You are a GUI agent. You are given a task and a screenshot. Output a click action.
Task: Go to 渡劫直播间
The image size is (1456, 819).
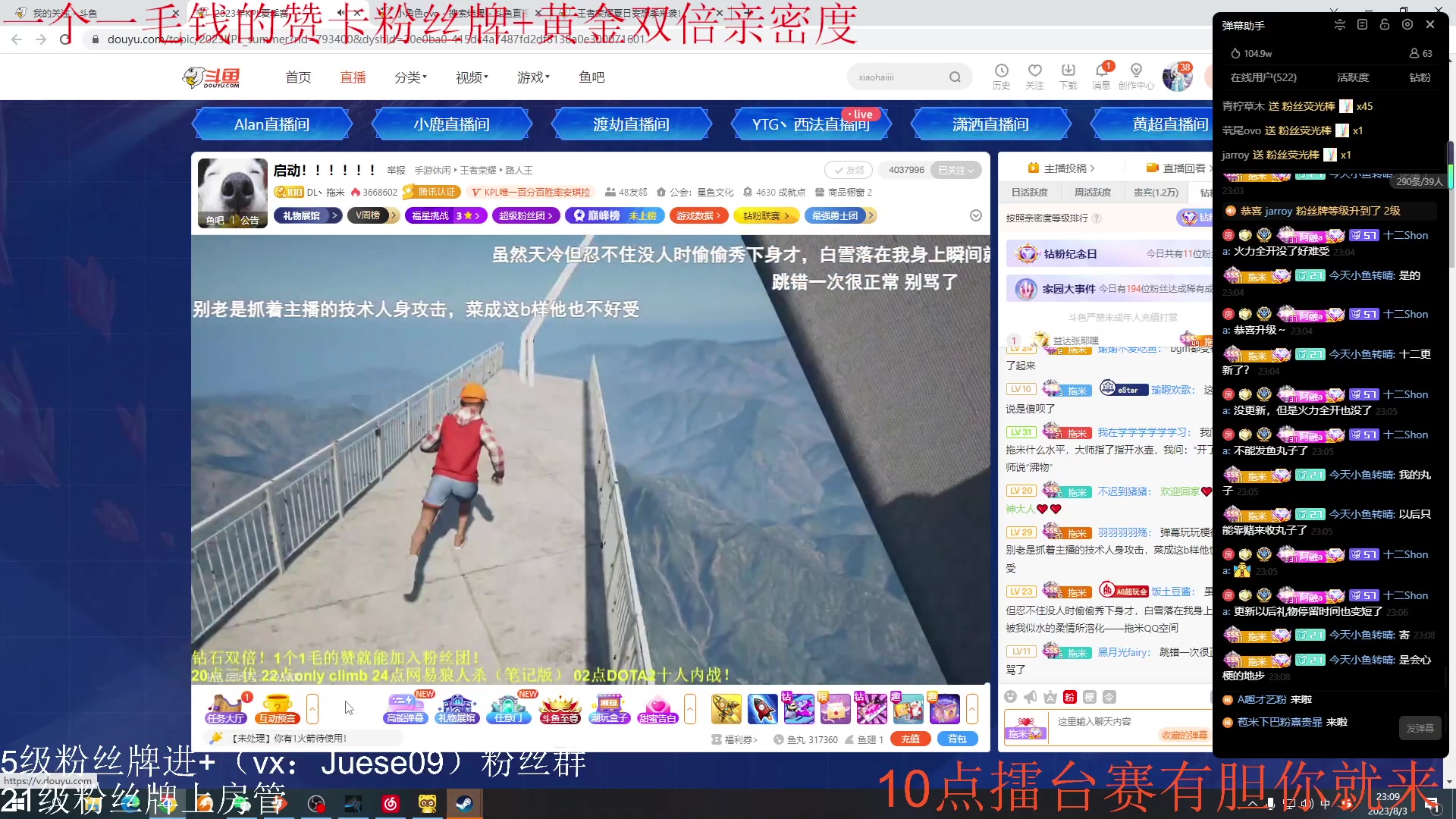click(631, 124)
